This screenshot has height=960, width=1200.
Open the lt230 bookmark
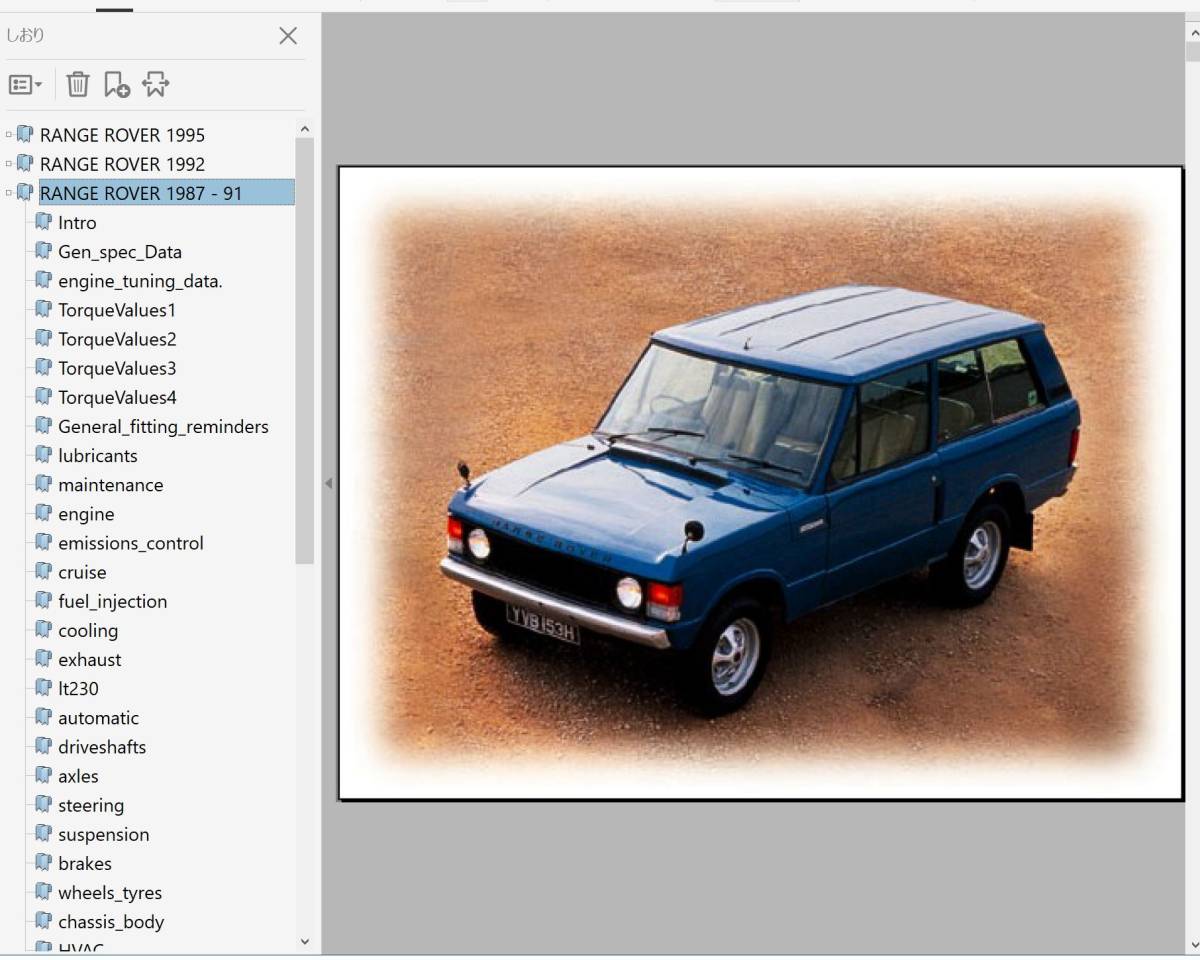(x=78, y=689)
